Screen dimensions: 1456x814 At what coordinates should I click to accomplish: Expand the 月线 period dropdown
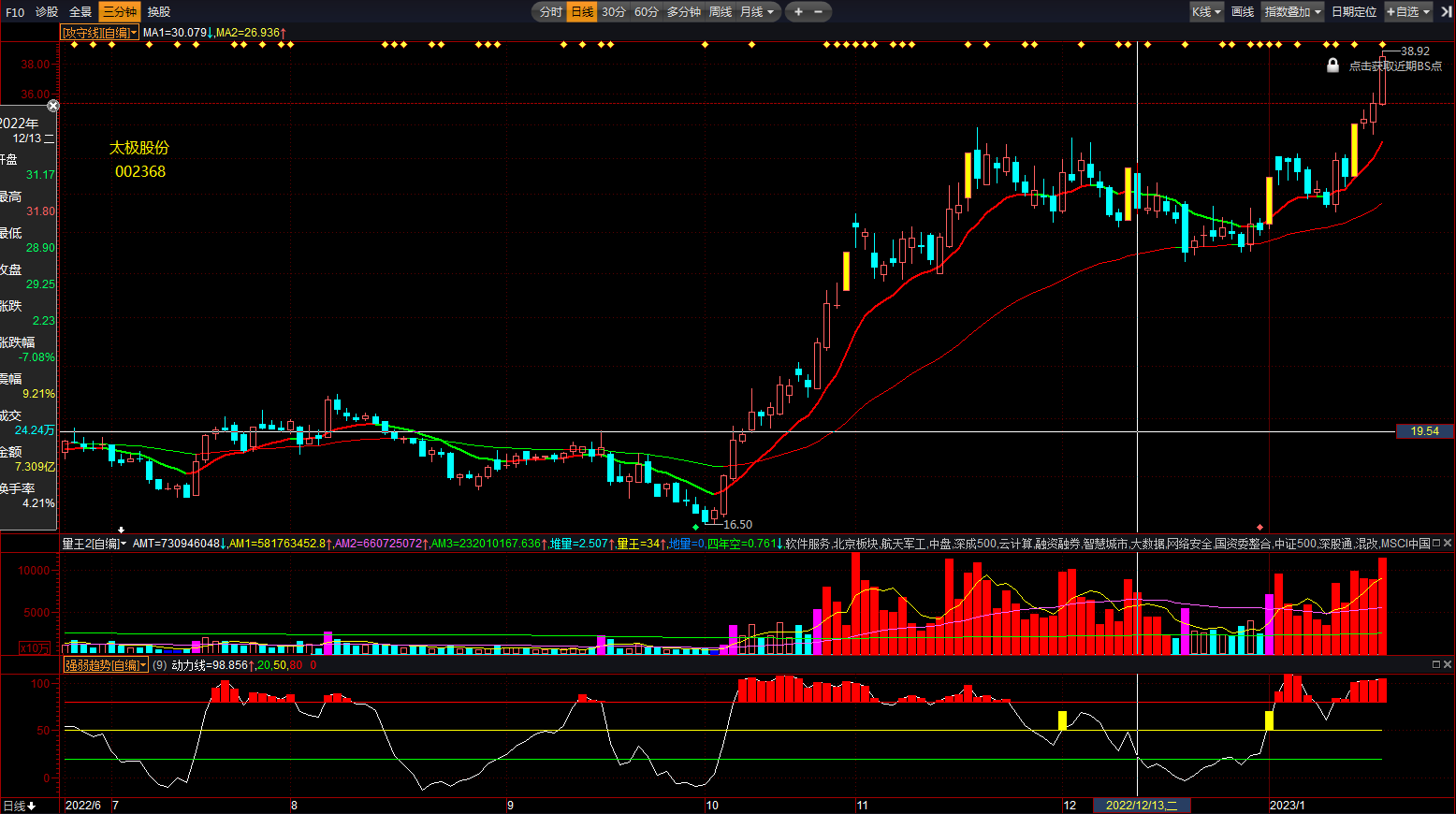pos(757,12)
